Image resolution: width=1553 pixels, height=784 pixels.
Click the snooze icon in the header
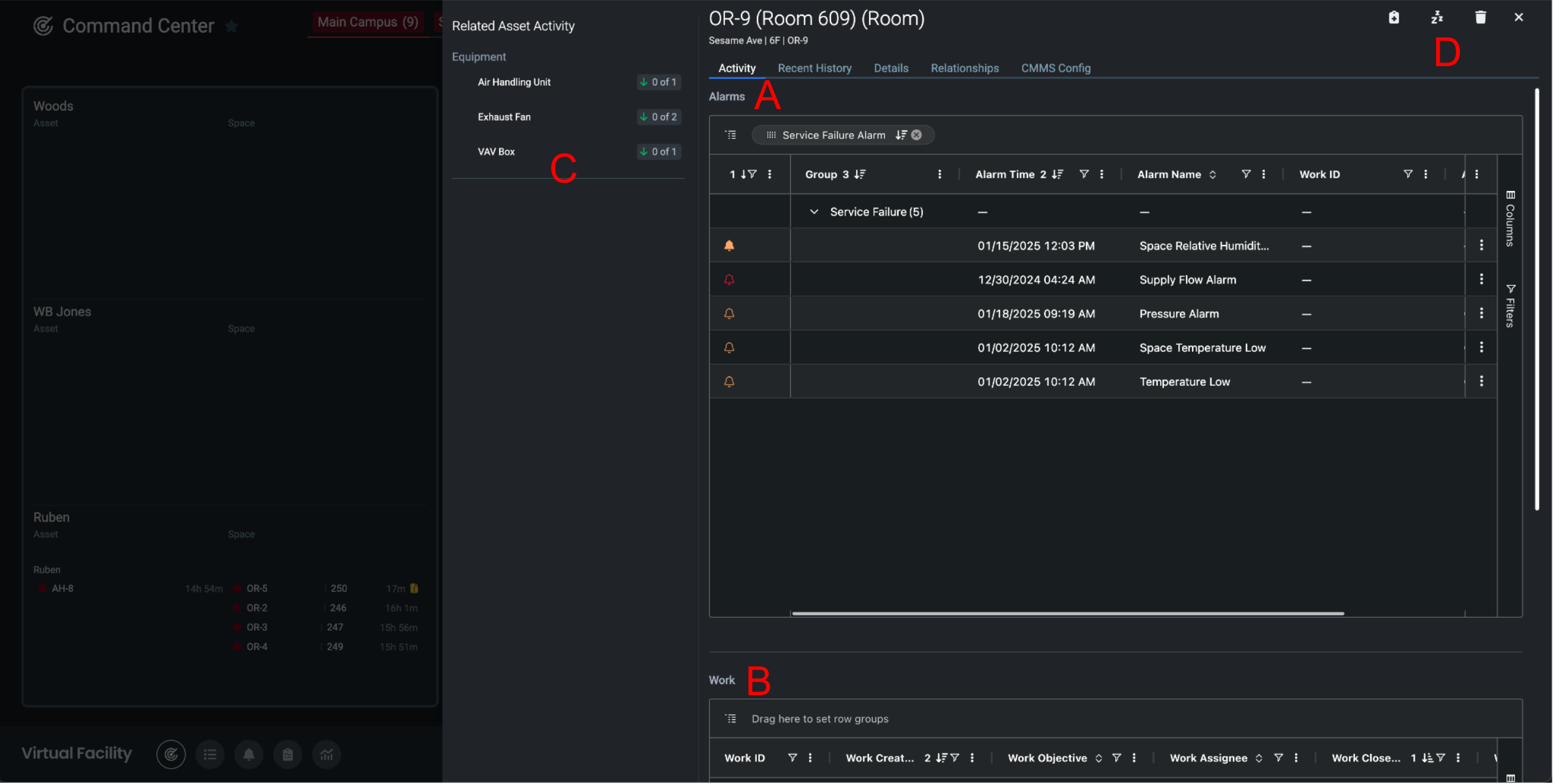coord(1437,18)
